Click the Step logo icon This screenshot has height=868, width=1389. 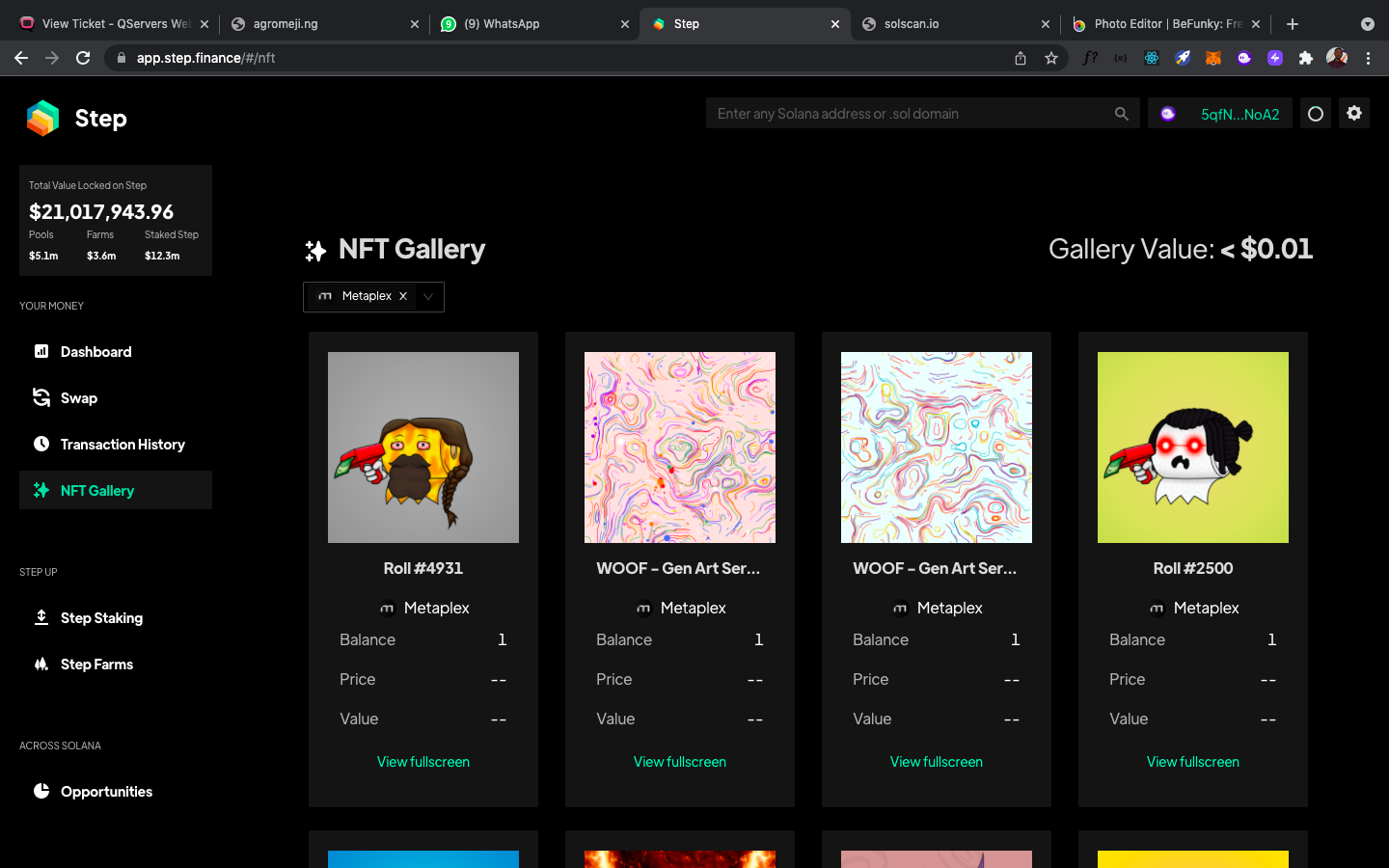point(43,119)
